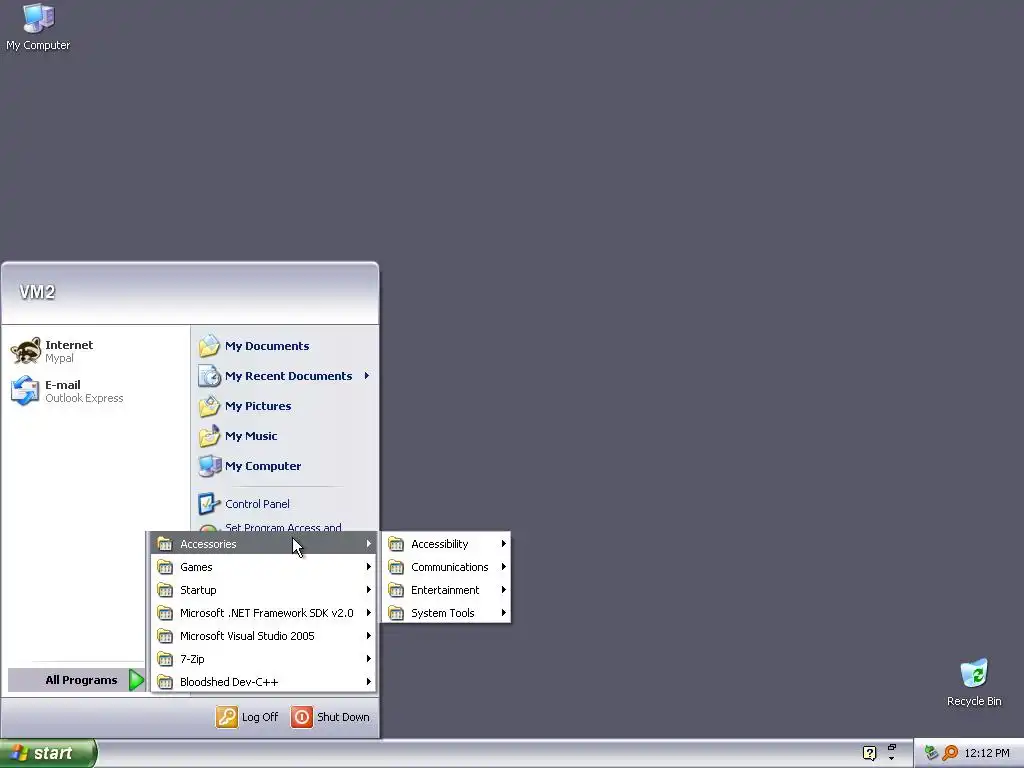This screenshot has height=768, width=1024.
Task: Open Microsoft Visual Studio 2005 folder
Action: [263, 636]
